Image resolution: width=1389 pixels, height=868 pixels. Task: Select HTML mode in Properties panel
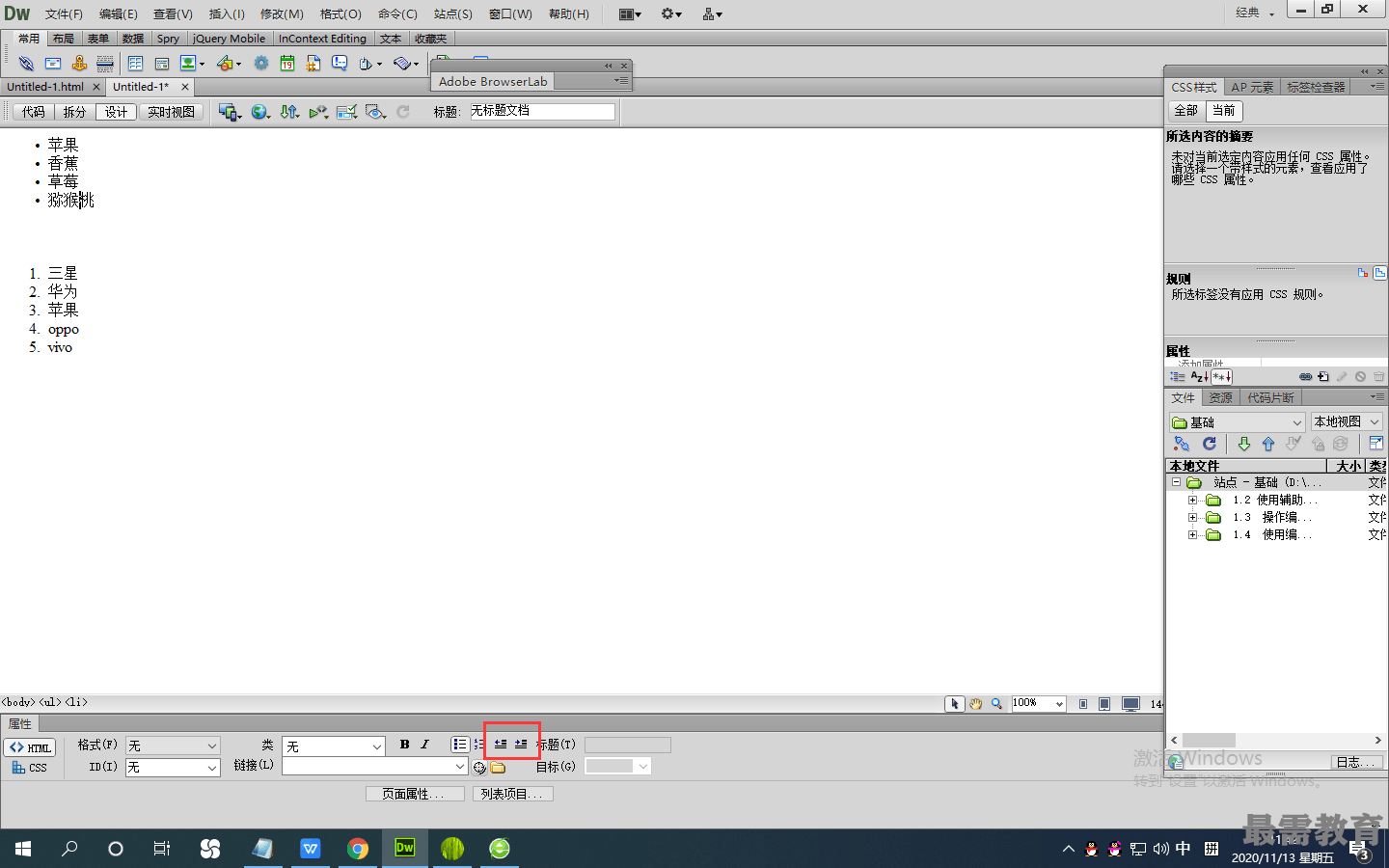click(30, 747)
